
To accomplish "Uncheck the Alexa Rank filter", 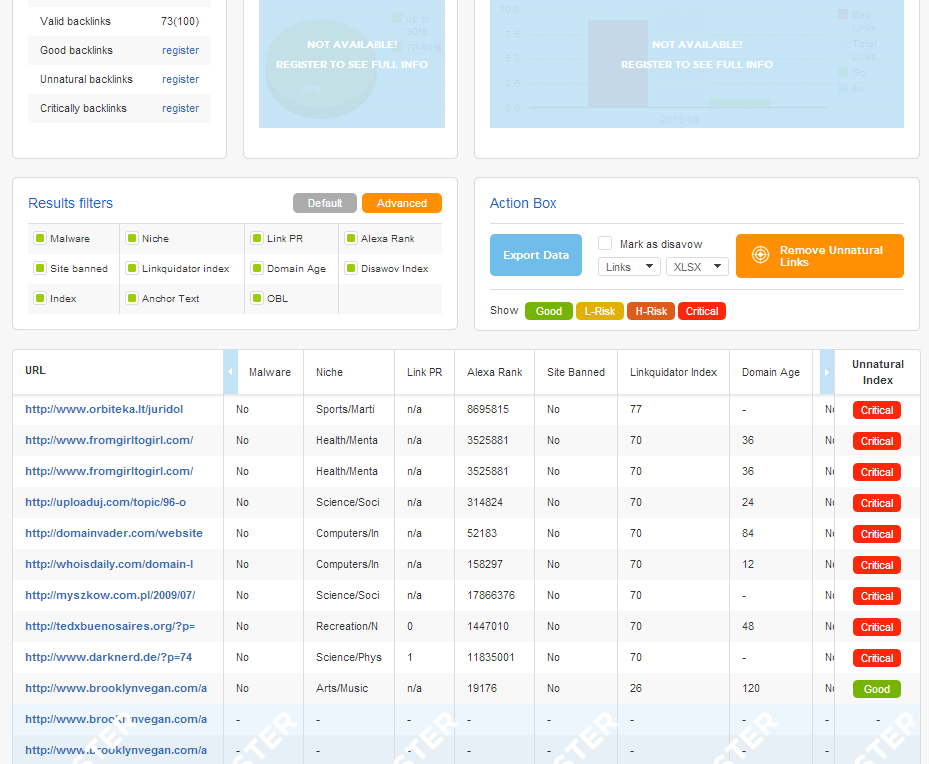I will pos(351,239).
